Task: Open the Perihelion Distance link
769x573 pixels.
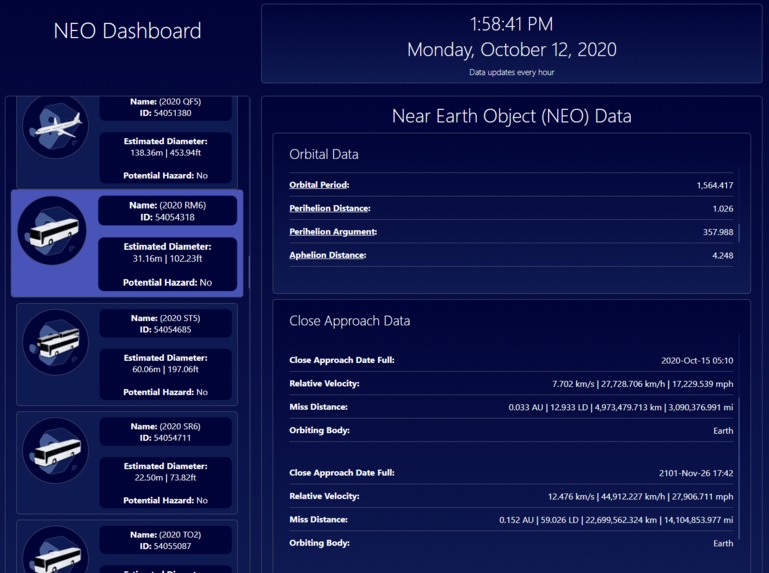Action: pos(330,208)
